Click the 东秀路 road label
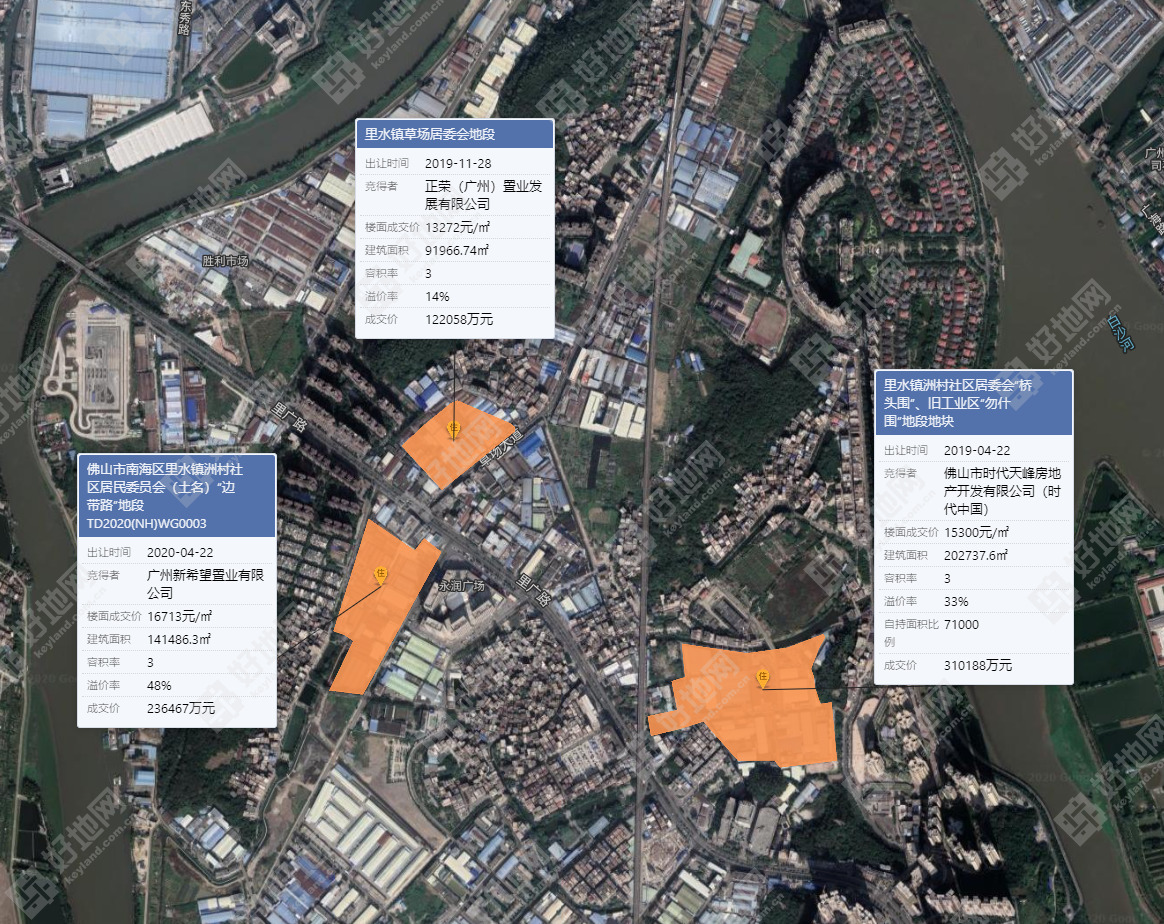Image resolution: width=1164 pixels, height=924 pixels. click(x=184, y=18)
